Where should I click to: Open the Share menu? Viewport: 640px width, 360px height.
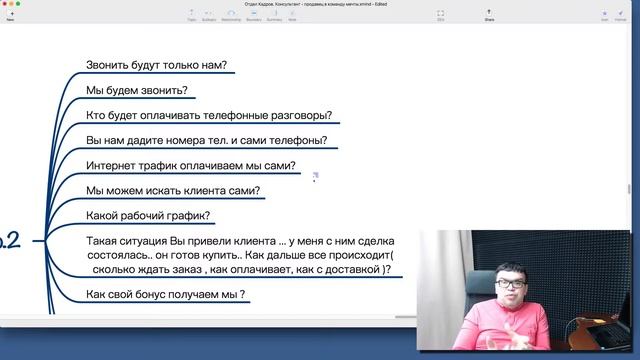click(489, 15)
